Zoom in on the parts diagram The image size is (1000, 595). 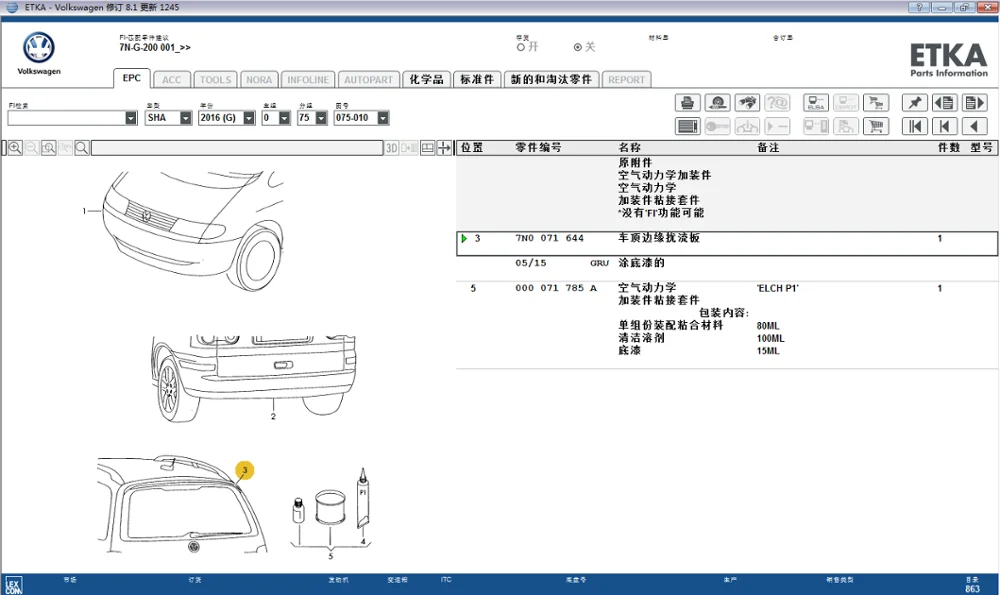pos(15,148)
